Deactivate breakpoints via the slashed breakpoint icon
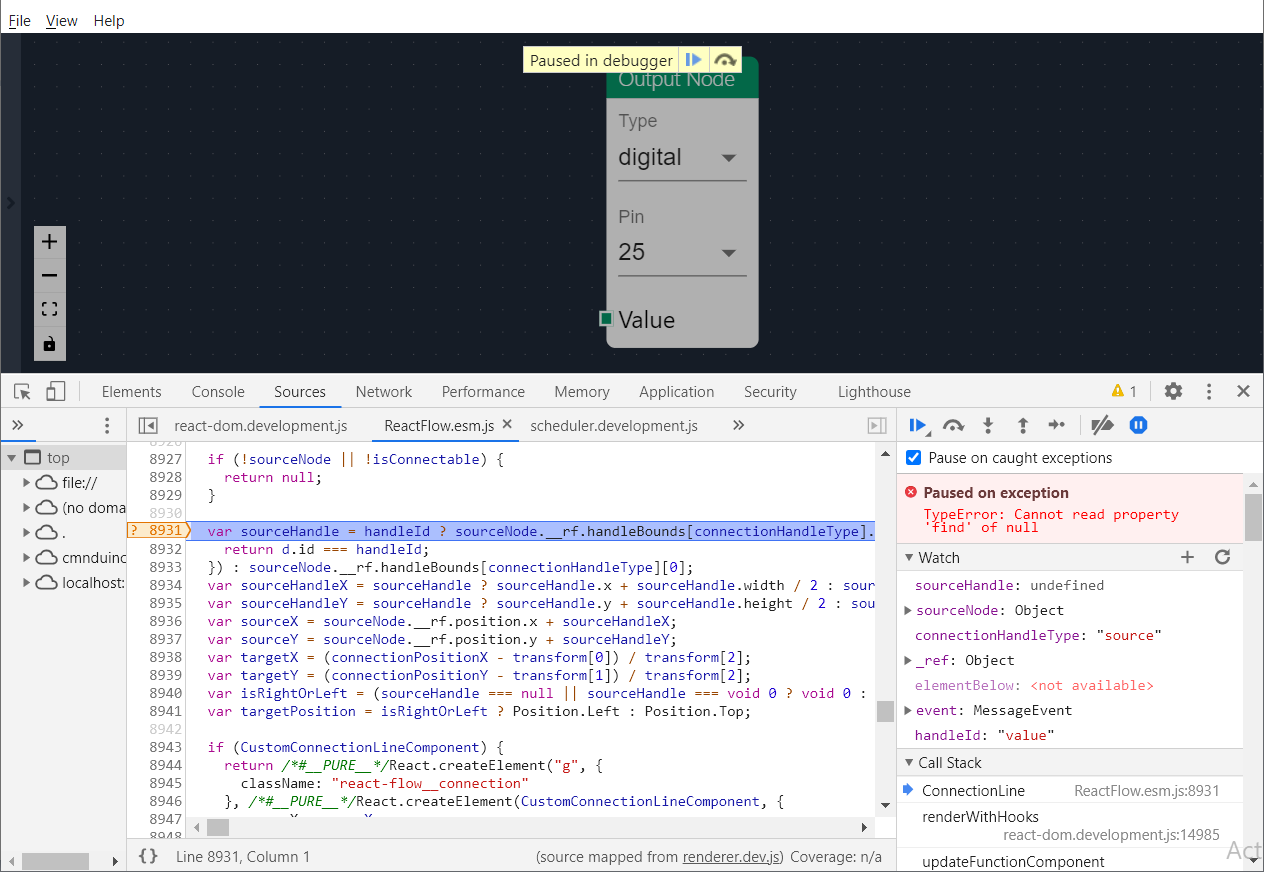The width and height of the screenshot is (1264, 872). pyautogui.click(x=1102, y=425)
